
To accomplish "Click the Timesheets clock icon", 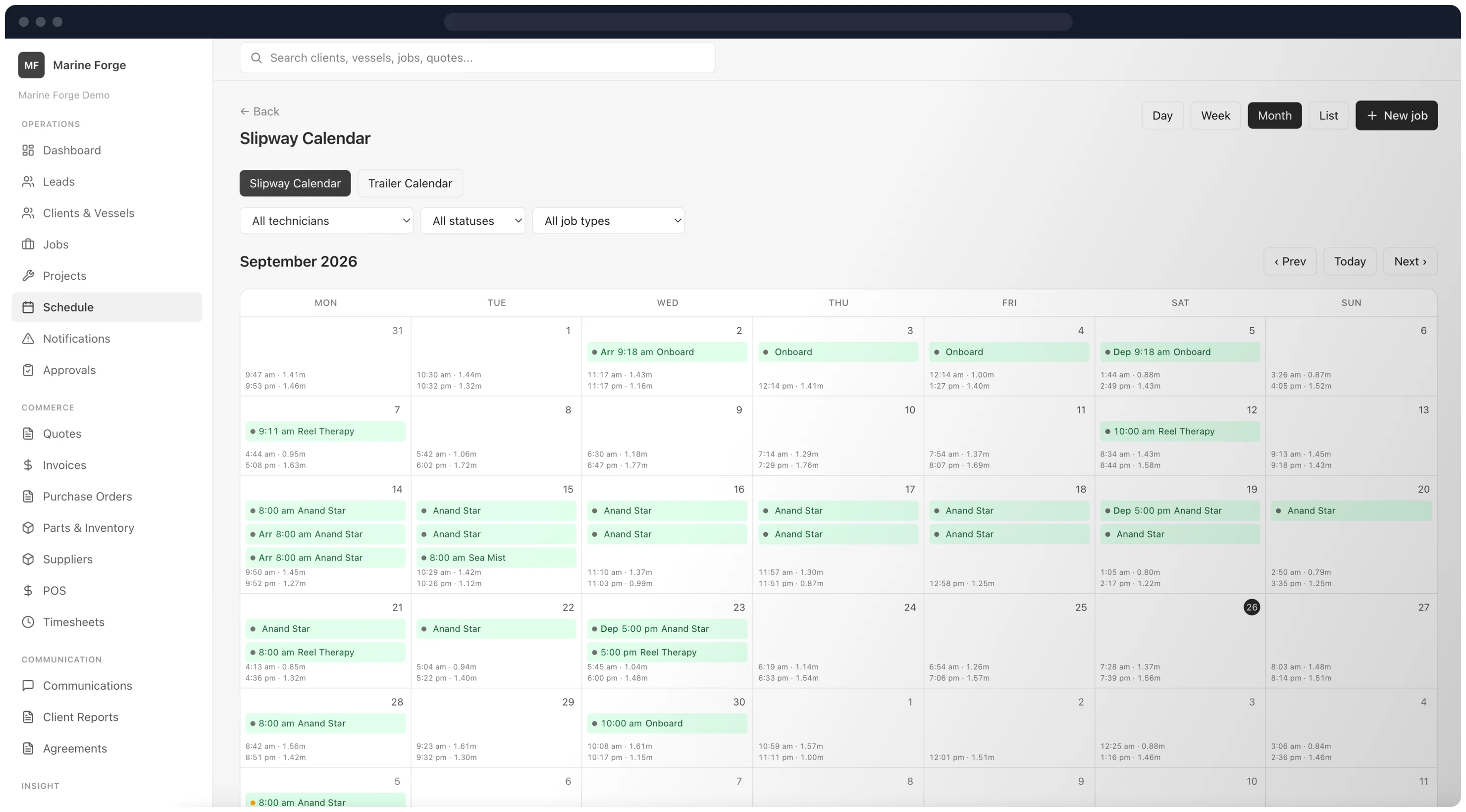I will (28, 622).
